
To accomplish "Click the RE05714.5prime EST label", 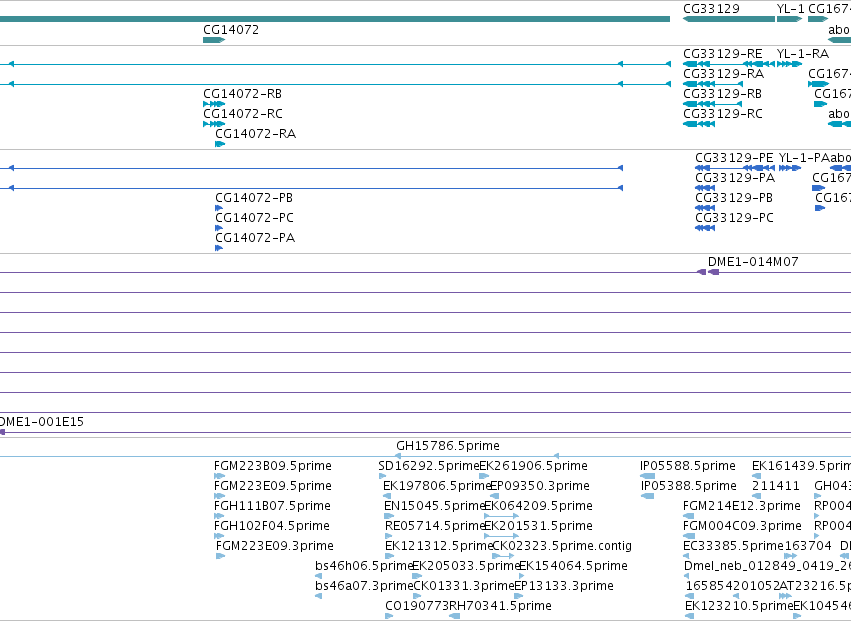I will pos(435,526).
